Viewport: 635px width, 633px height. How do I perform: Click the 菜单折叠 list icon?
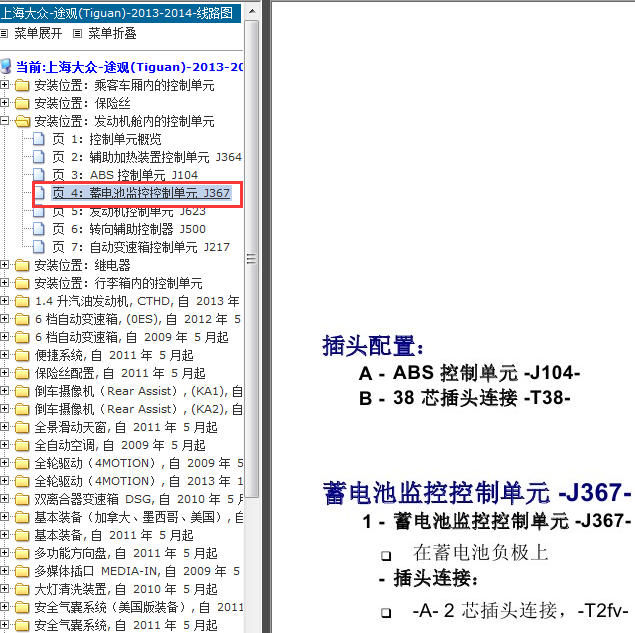pyautogui.click(x=77, y=34)
